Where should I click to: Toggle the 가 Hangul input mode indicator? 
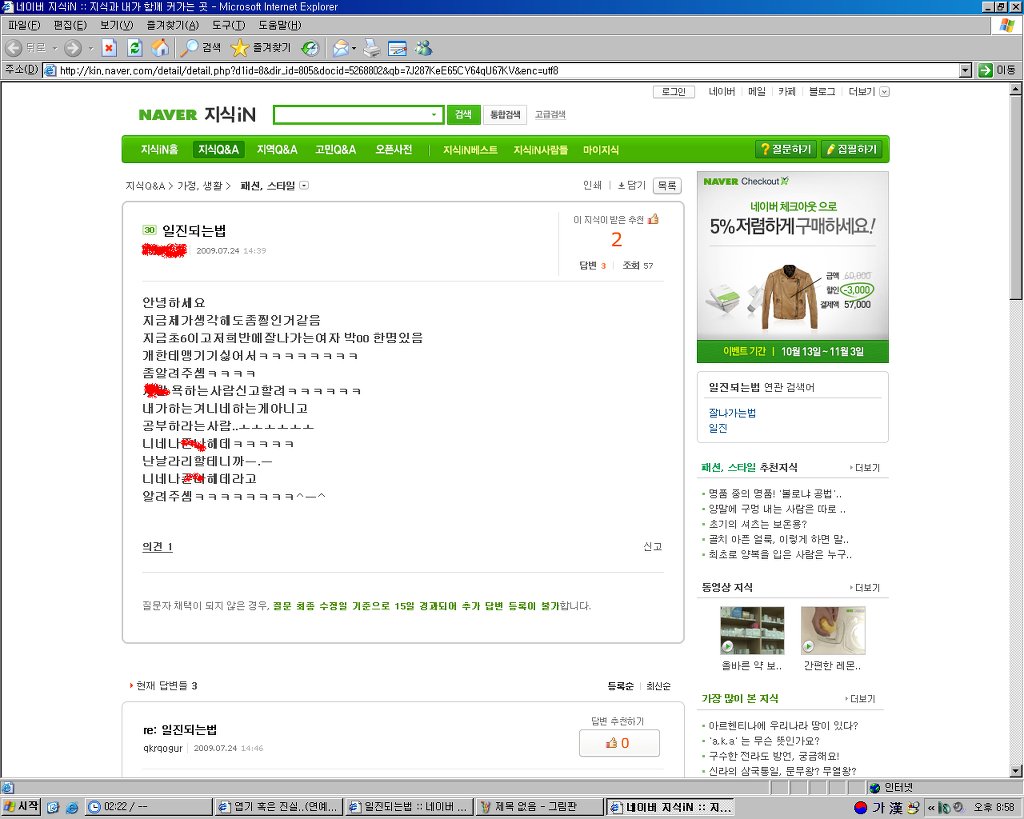(x=878, y=807)
